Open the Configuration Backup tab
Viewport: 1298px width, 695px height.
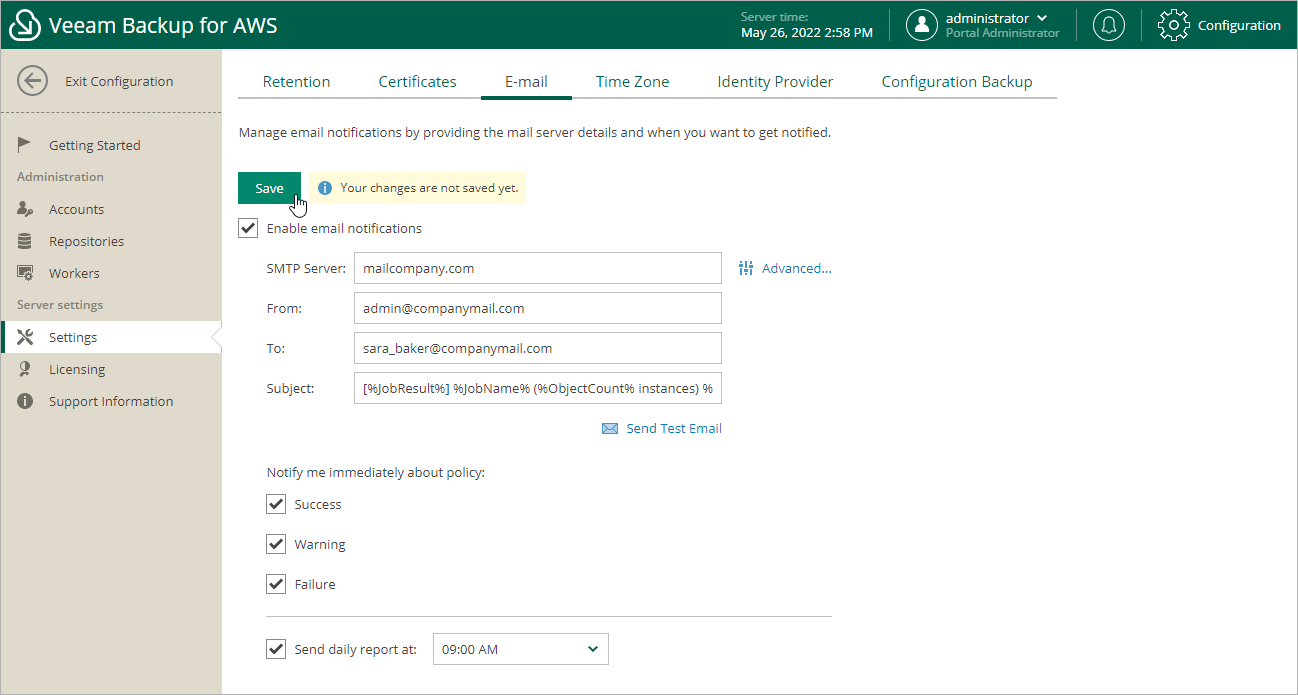956,82
